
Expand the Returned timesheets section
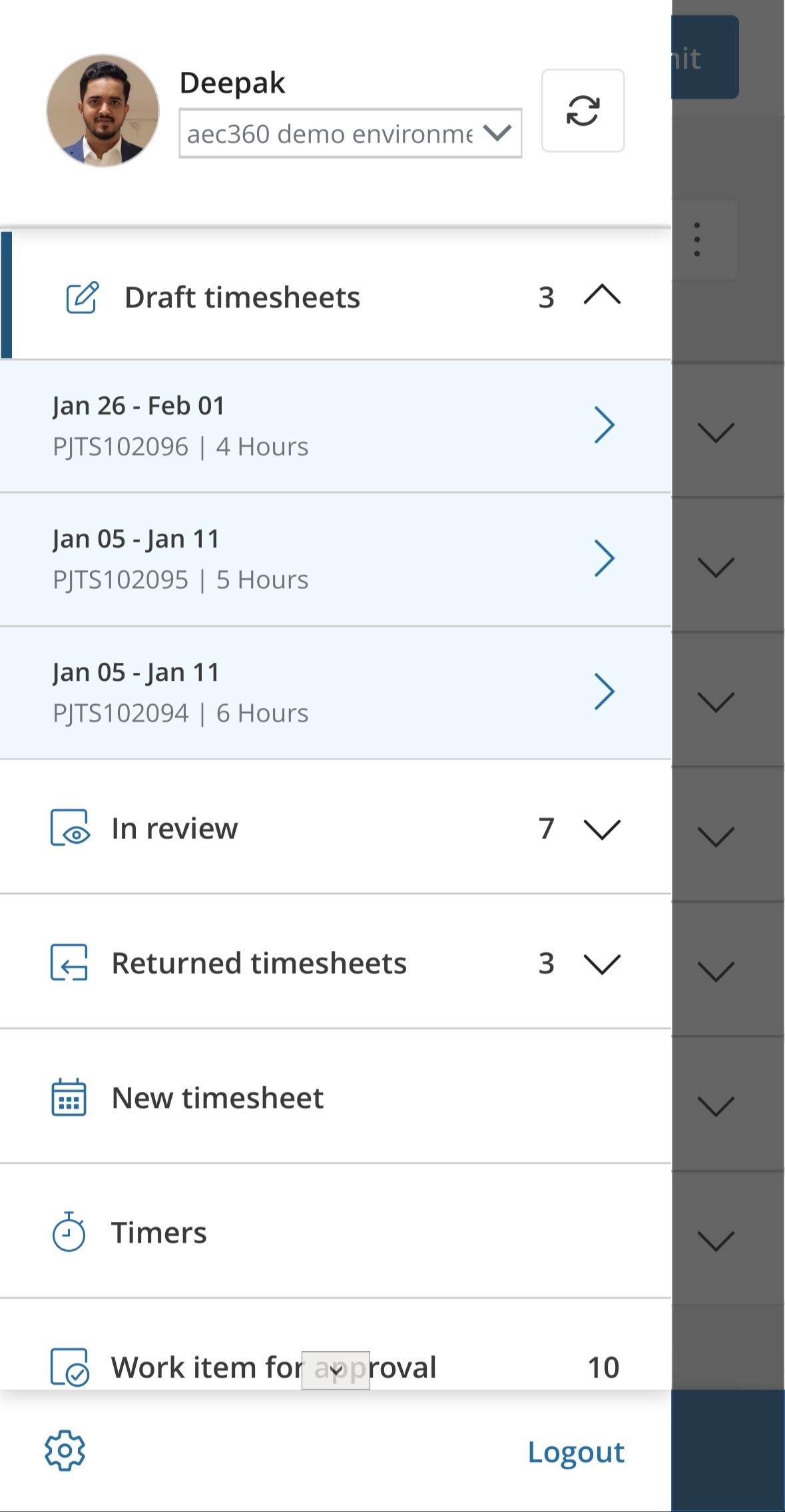601,964
